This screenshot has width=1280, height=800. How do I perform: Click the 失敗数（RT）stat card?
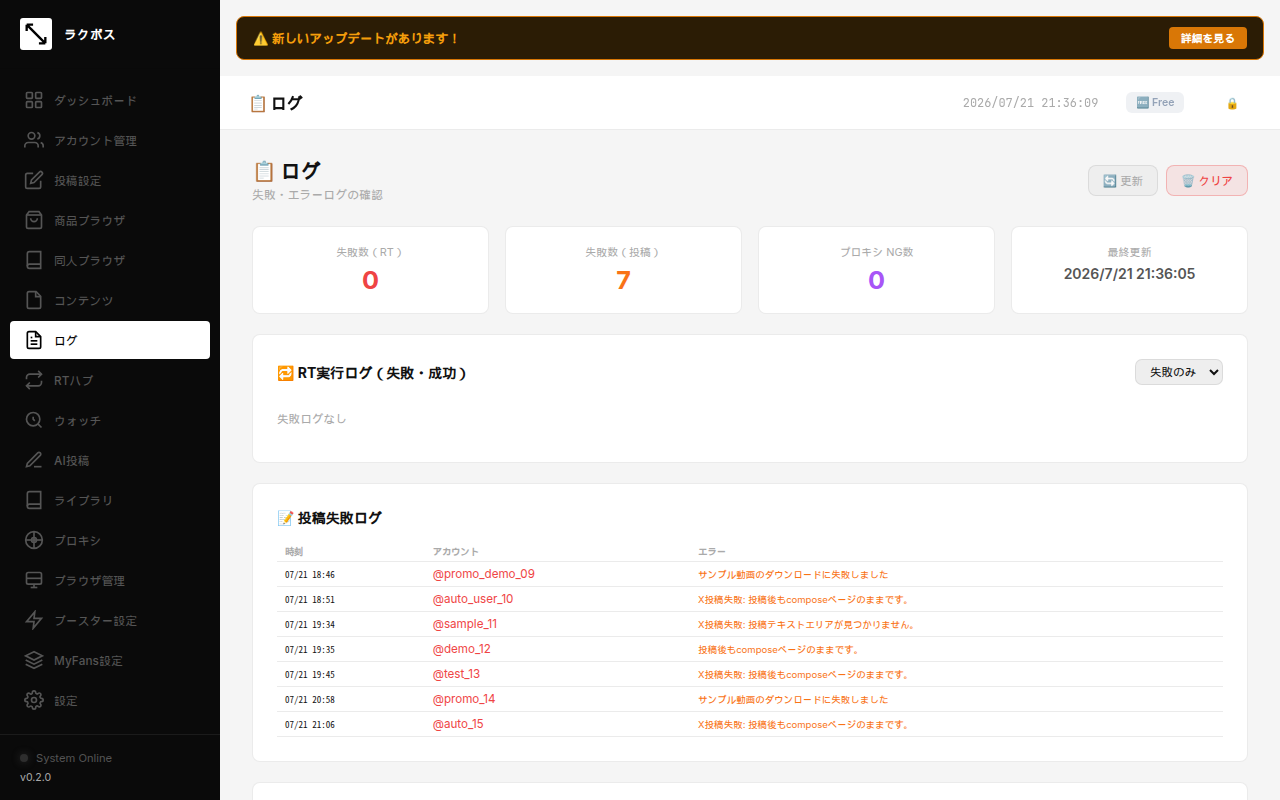[370, 270]
